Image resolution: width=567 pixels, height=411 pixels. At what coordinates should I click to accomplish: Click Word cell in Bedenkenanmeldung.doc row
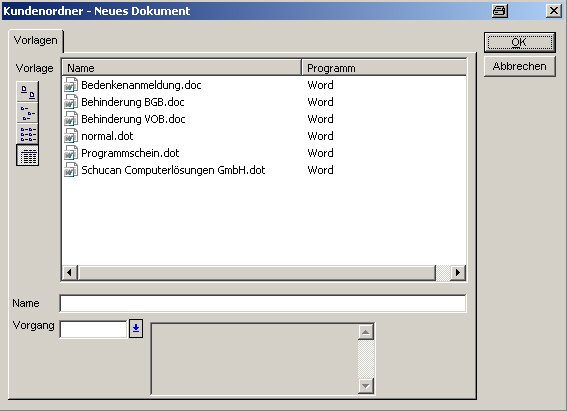click(x=320, y=85)
